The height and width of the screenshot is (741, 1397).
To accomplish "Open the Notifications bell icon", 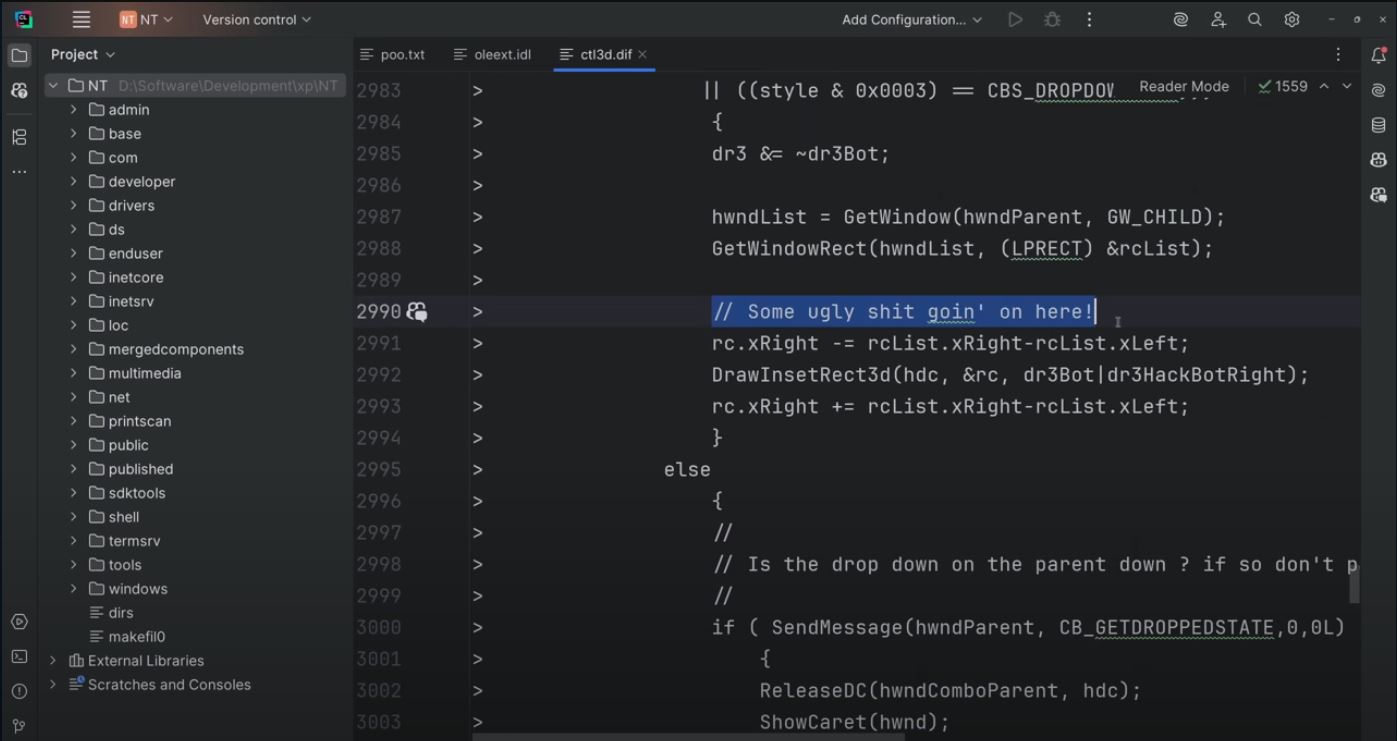I will click(1378, 55).
